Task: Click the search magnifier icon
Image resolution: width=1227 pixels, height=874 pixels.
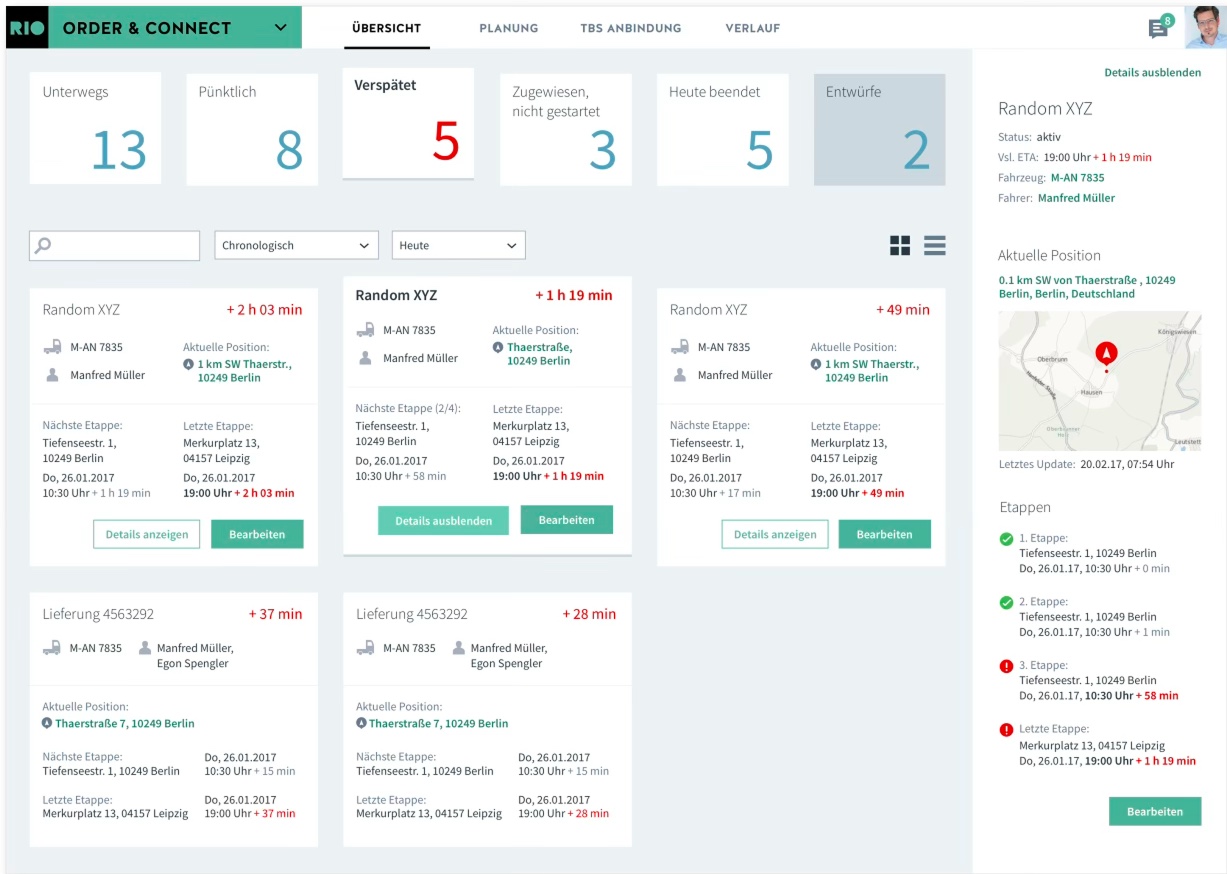Action: coord(43,245)
